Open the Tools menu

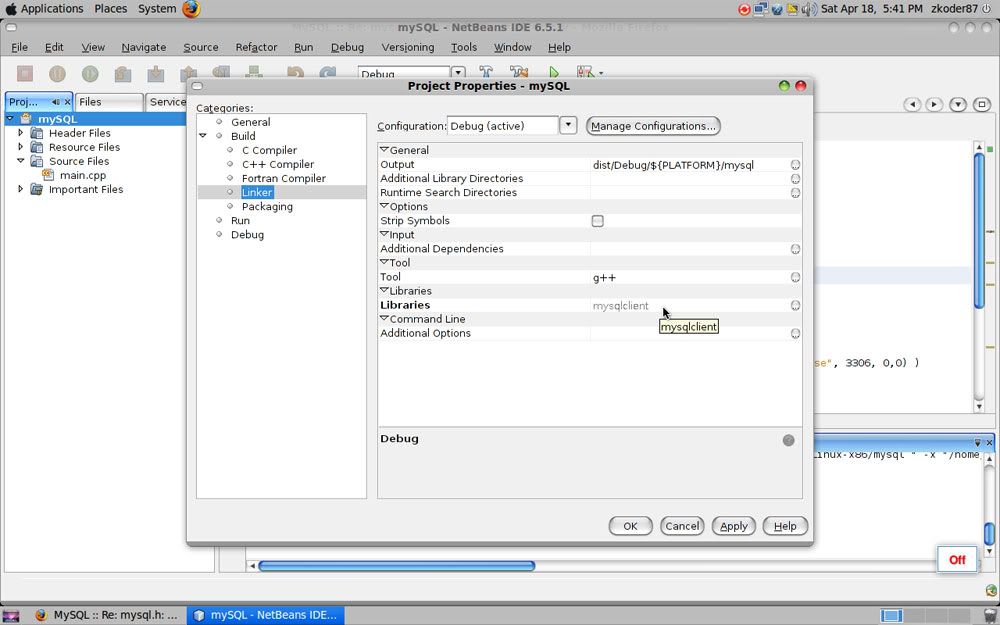[464, 47]
